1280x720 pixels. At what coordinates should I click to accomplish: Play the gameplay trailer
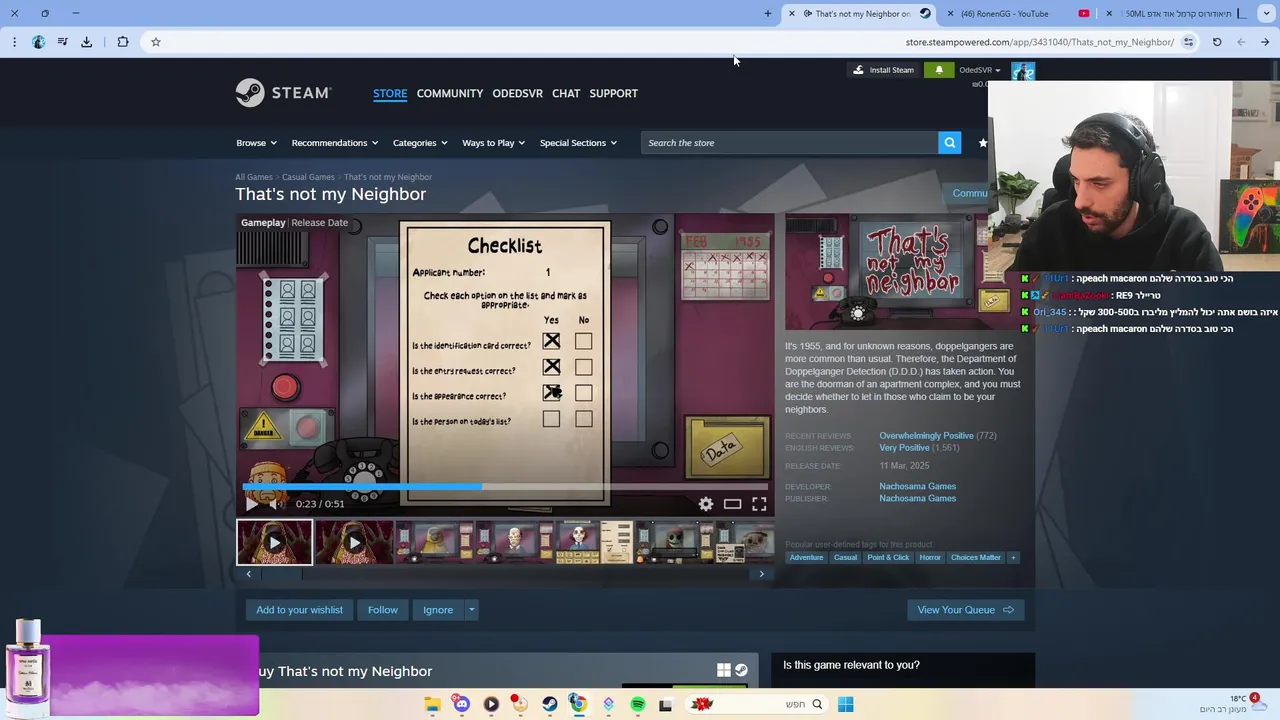point(251,504)
